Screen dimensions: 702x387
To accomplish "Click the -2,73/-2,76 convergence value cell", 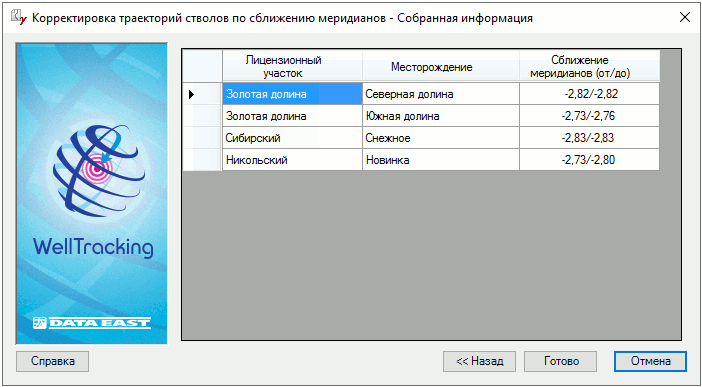I will pos(590,116).
